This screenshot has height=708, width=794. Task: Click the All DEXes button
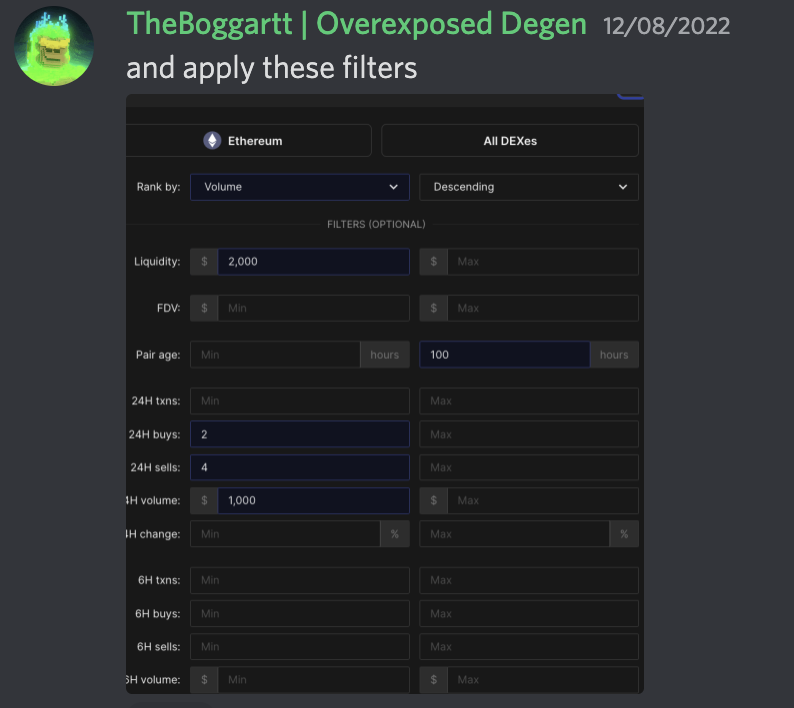tap(510, 141)
